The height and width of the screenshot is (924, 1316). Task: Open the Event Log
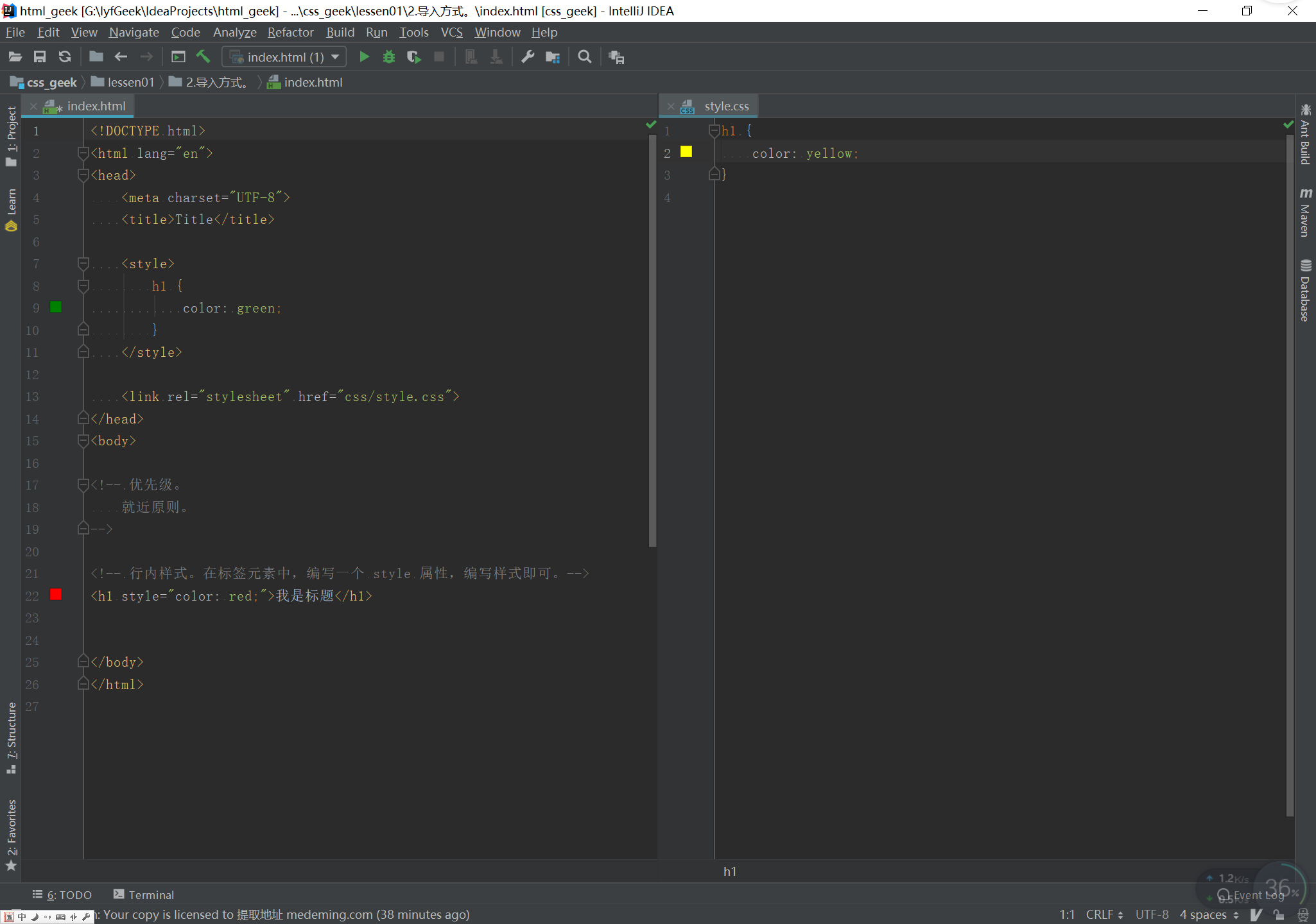click(x=1251, y=895)
